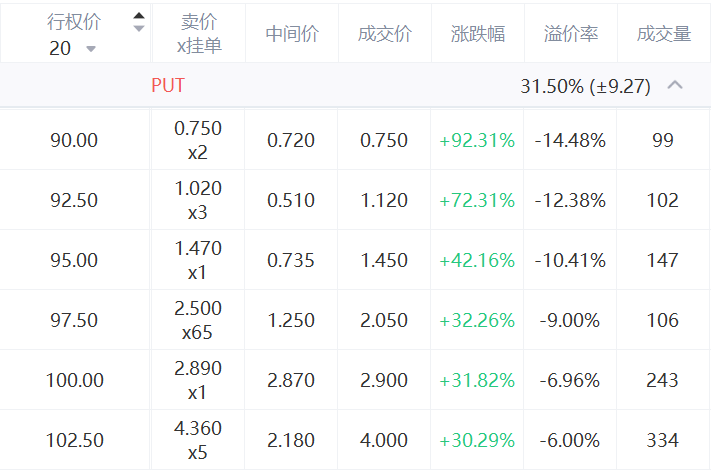Click the +42.16% change value
Viewport: 711px width, 474px height.
pyautogui.click(x=477, y=260)
